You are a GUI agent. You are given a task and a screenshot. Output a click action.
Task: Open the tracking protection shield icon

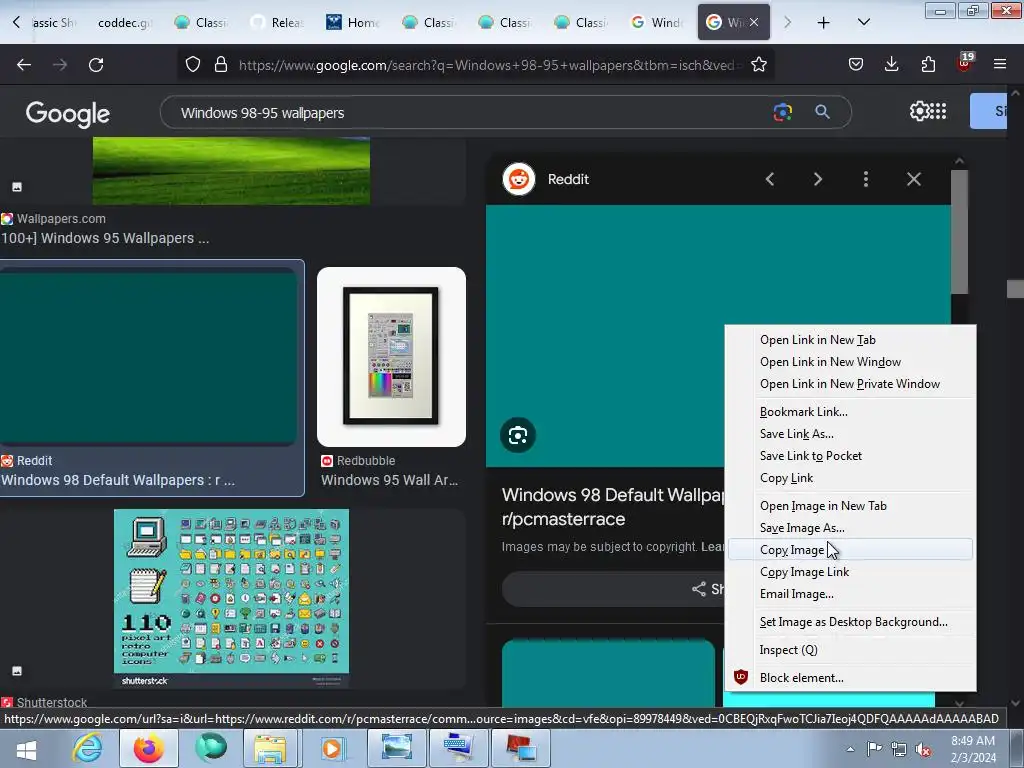click(x=193, y=65)
